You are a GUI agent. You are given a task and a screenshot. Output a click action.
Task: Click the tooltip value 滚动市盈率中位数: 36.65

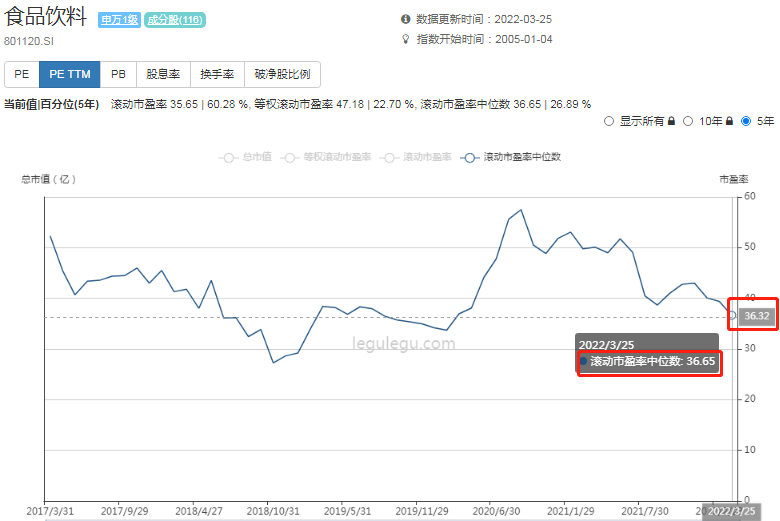coord(652,361)
